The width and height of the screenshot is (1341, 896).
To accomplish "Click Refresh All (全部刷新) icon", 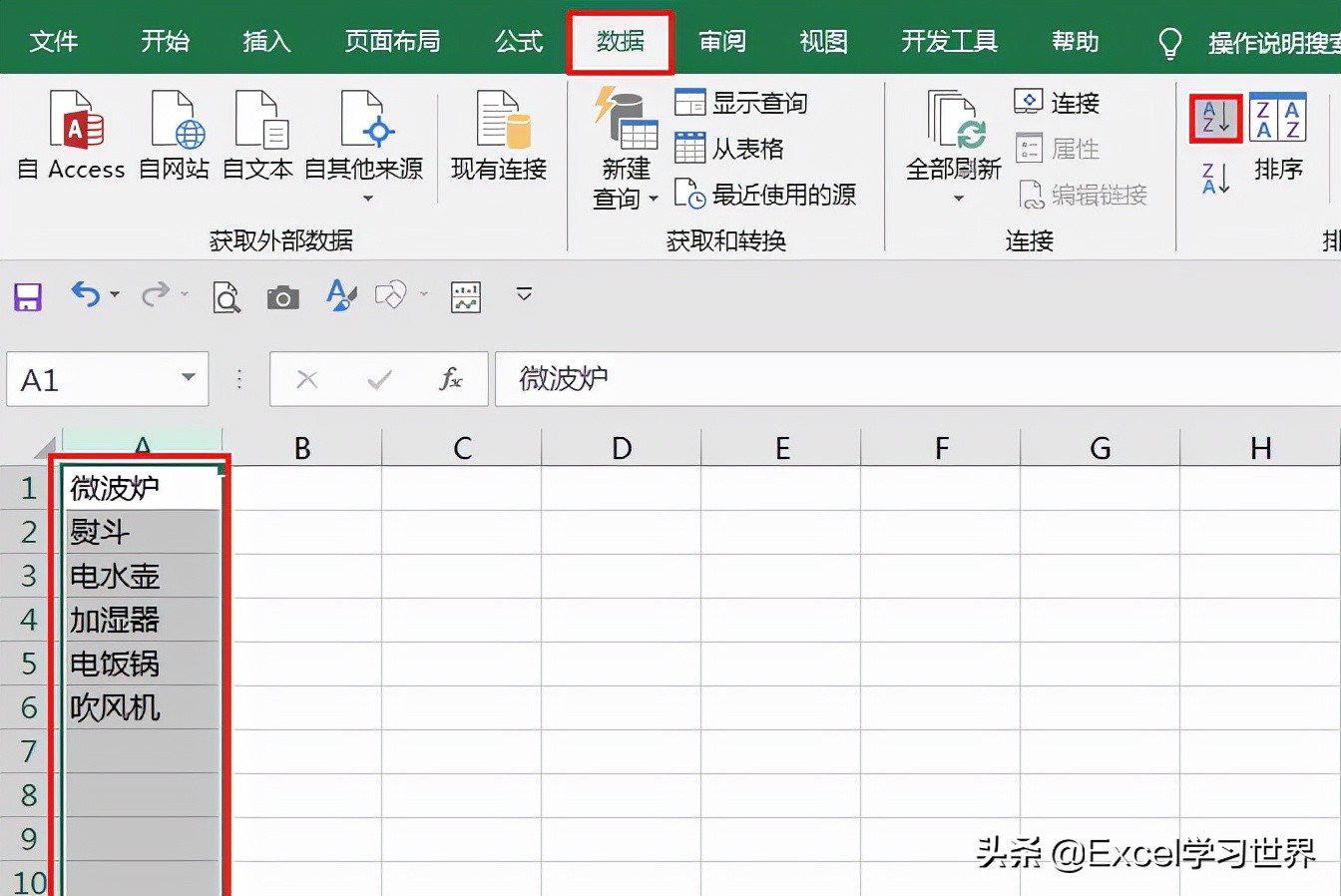I will pyautogui.click(x=954, y=120).
